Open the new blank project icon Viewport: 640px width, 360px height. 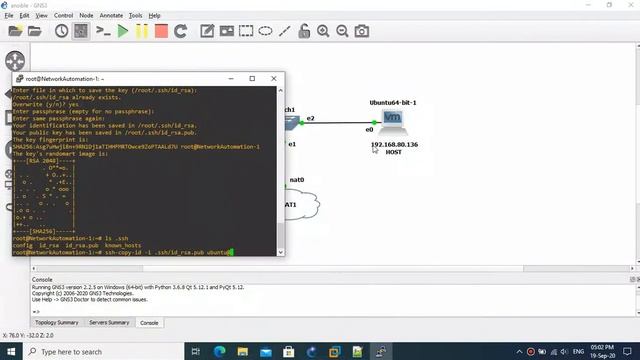click(15, 31)
